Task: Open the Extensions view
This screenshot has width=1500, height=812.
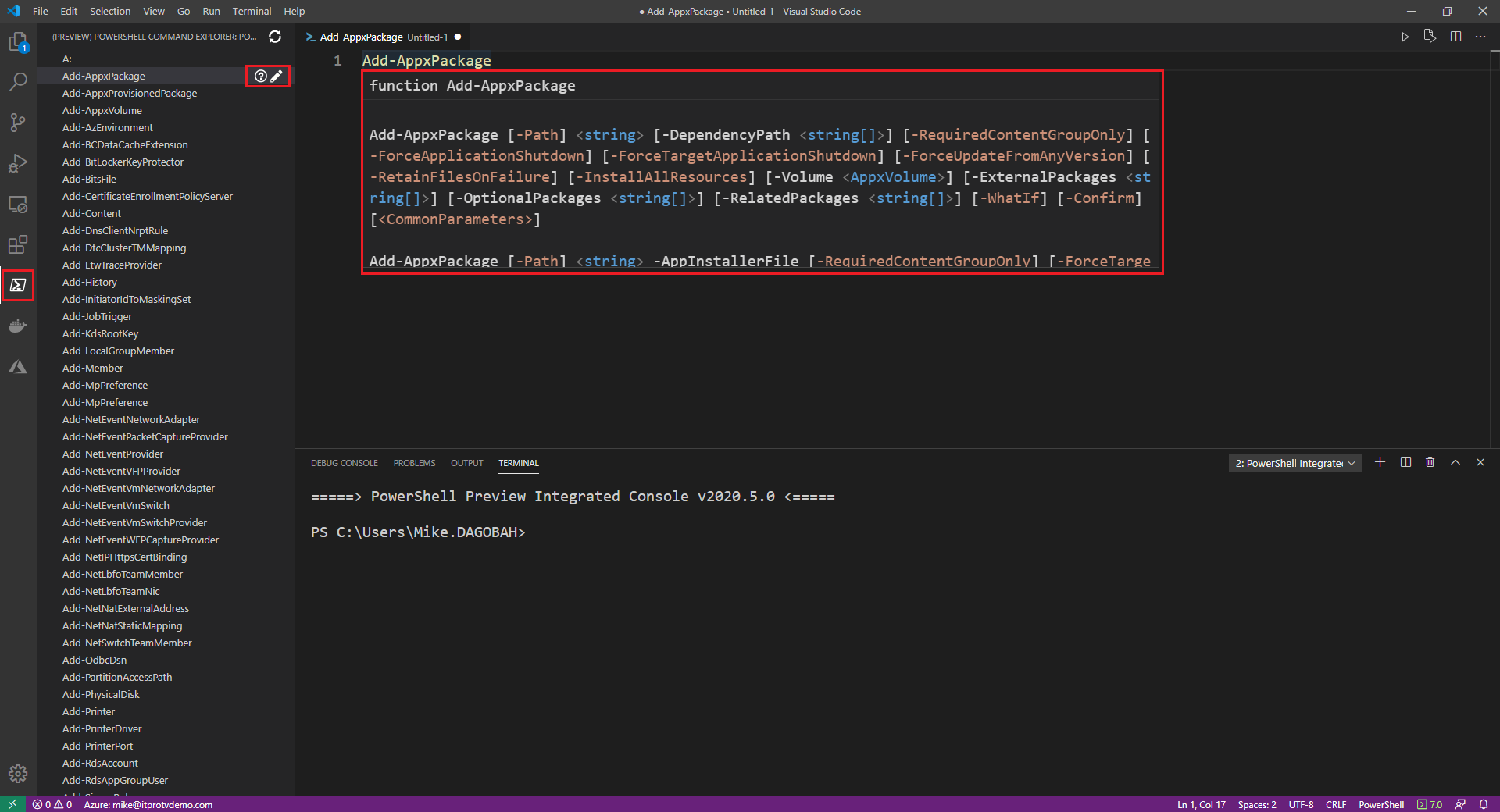Action: 18,244
